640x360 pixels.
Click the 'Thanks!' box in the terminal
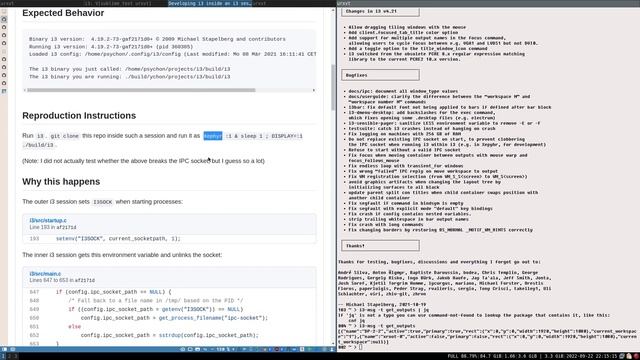(380, 246)
